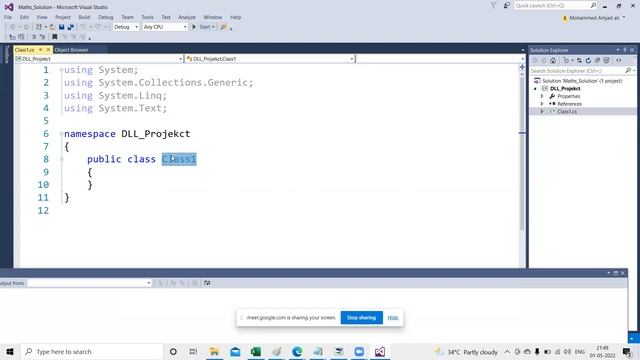Viewport: 640px width, 360px height.
Task: Open the Toolbox side panel tab
Action: pos(7,54)
